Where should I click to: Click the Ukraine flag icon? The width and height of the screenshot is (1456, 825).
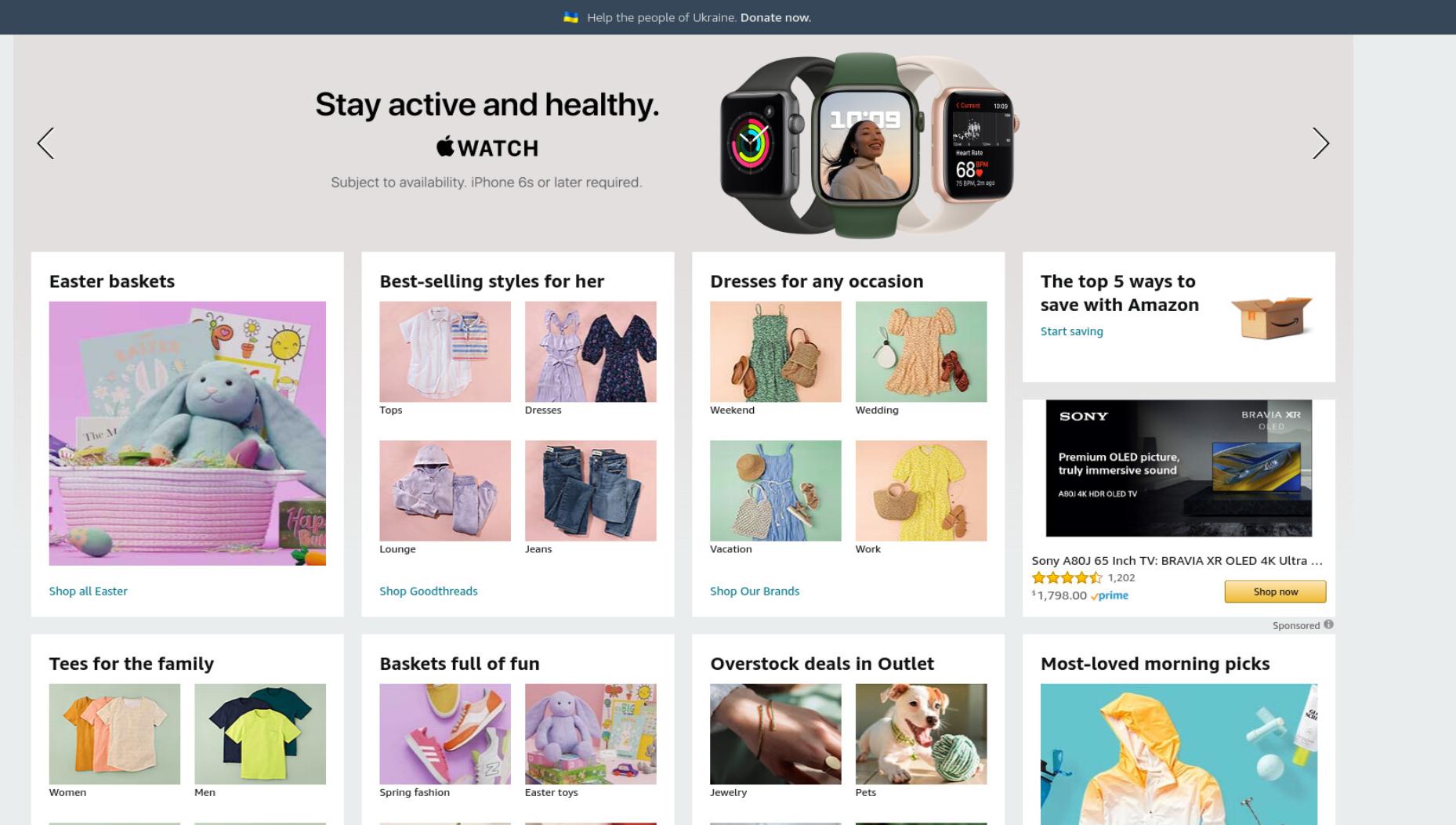click(570, 17)
